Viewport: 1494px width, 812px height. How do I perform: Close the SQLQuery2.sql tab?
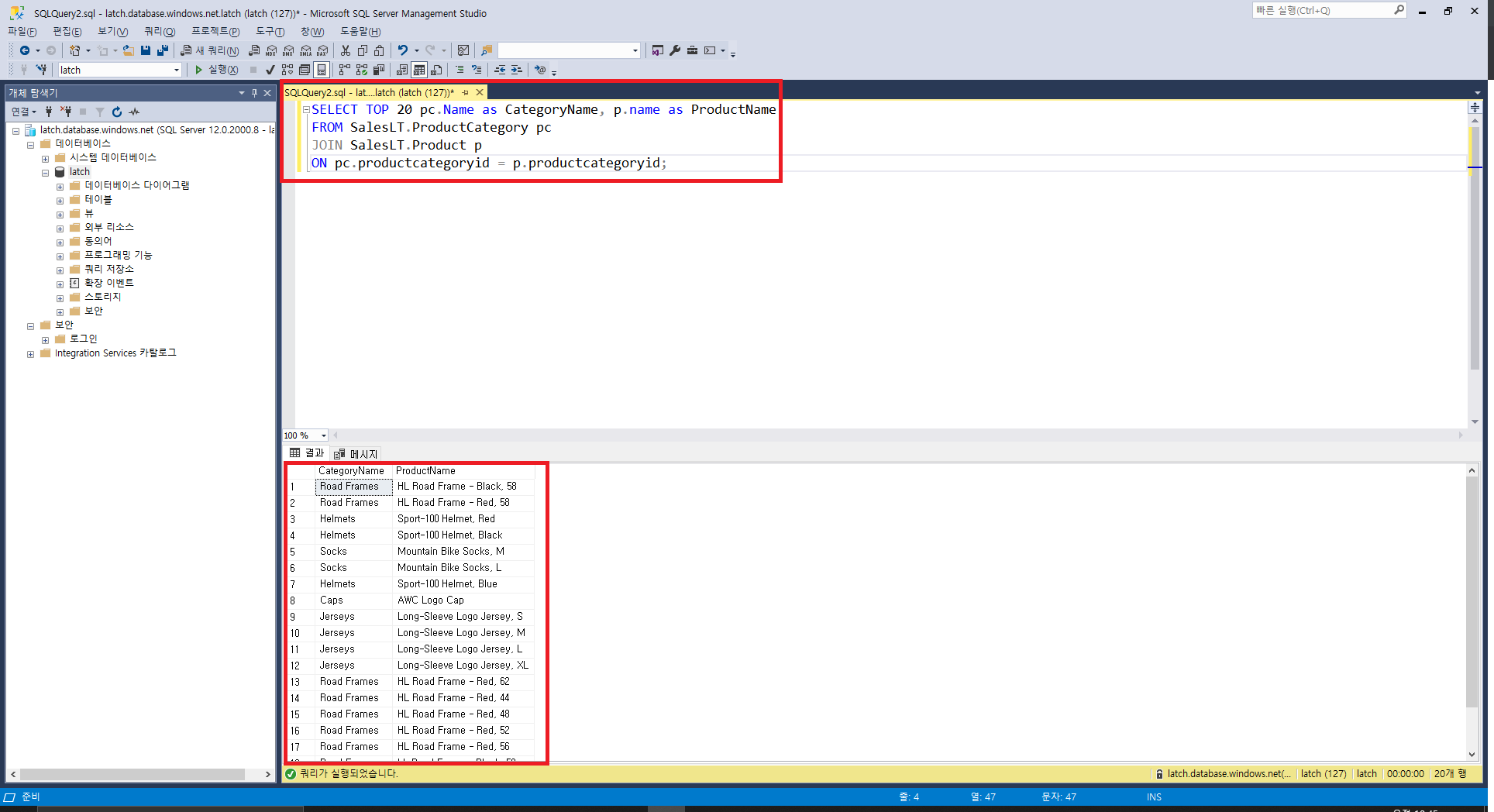click(480, 93)
